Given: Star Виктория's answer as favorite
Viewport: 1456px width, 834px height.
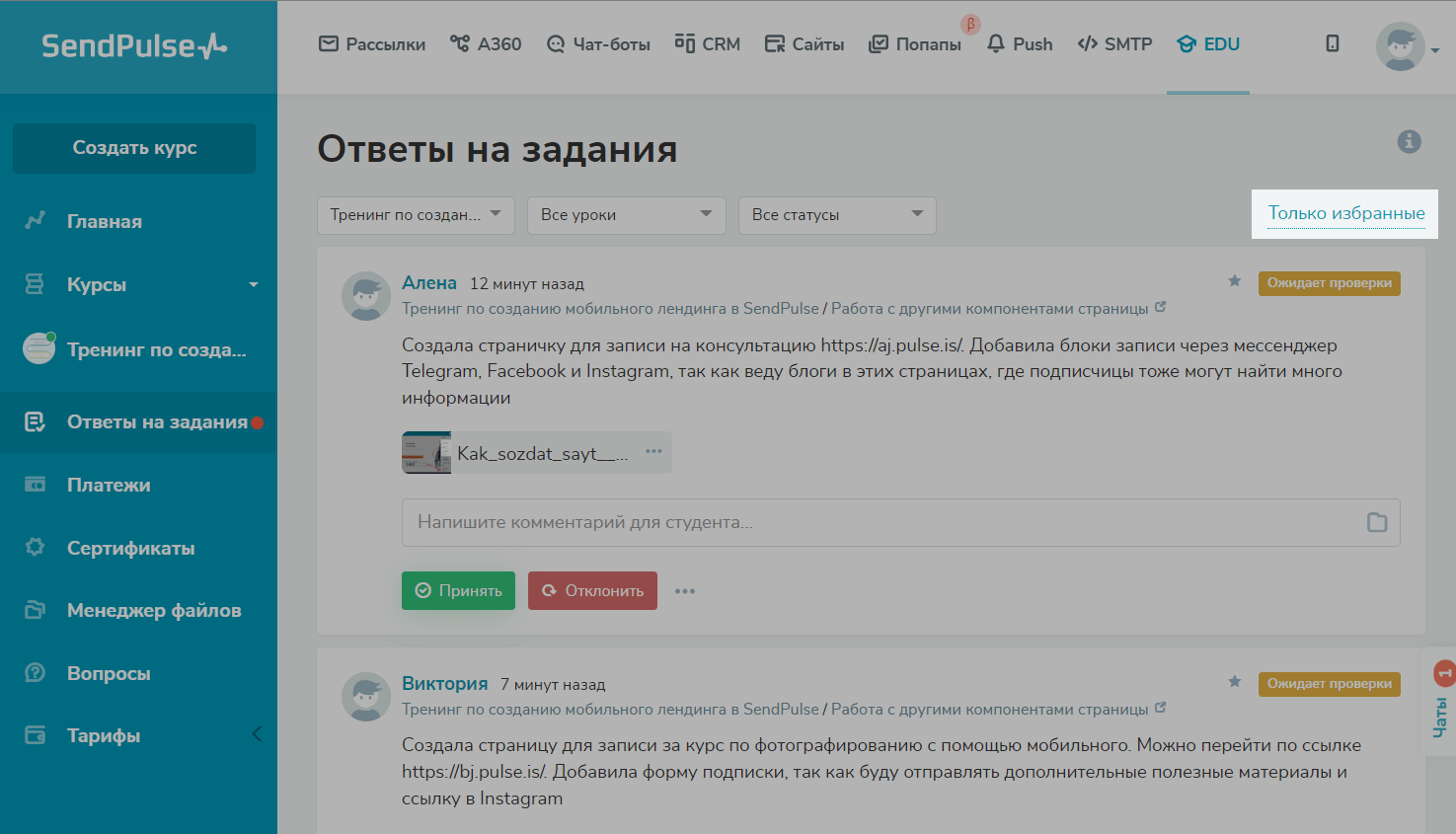Looking at the screenshot, I should click(1234, 682).
